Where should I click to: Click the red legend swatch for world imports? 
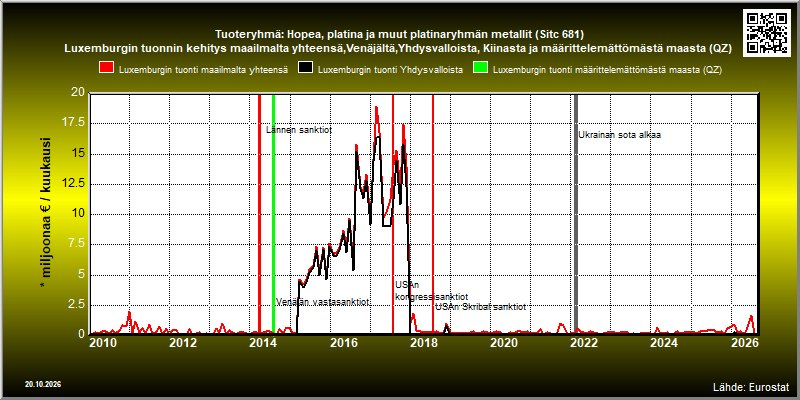coord(107,69)
